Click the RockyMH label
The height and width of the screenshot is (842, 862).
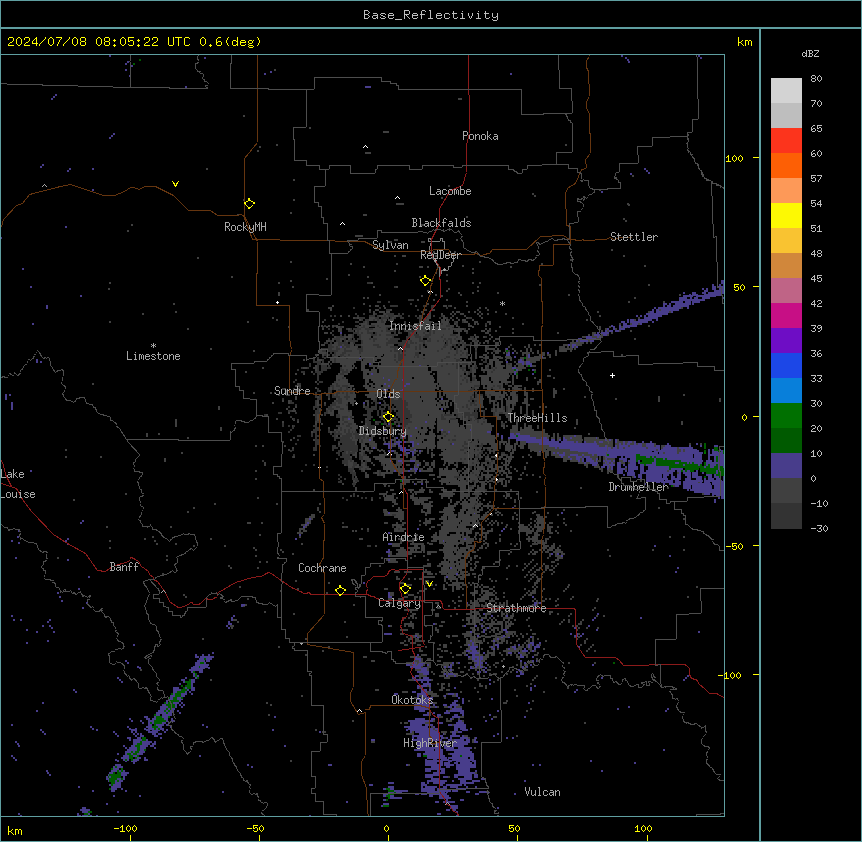click(x=245, y=227)
